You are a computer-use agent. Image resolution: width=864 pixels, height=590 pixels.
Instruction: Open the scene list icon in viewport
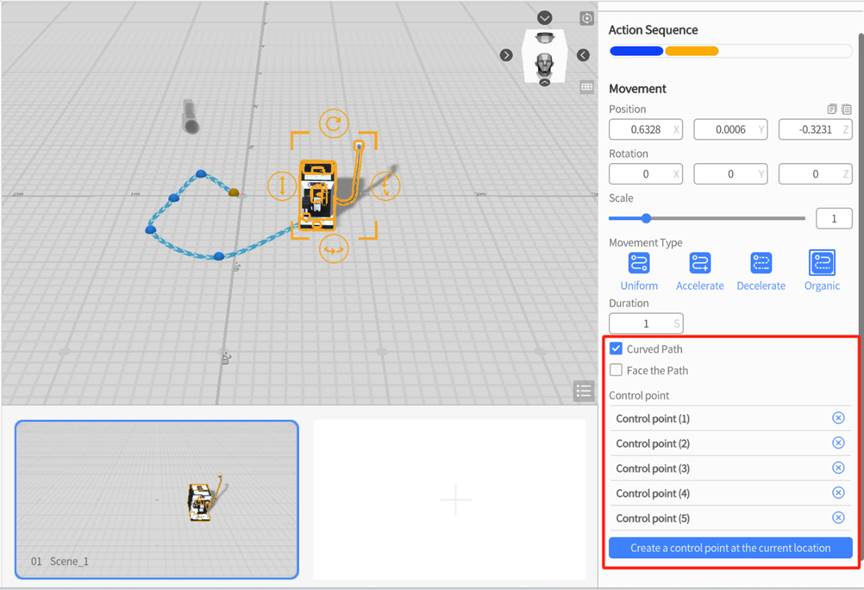pyautogui.click(x=584, y=391)
